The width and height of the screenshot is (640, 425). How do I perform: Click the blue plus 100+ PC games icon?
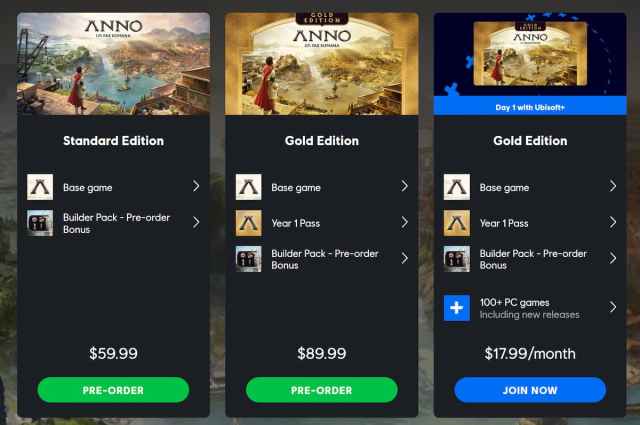[x=457, y=308]
